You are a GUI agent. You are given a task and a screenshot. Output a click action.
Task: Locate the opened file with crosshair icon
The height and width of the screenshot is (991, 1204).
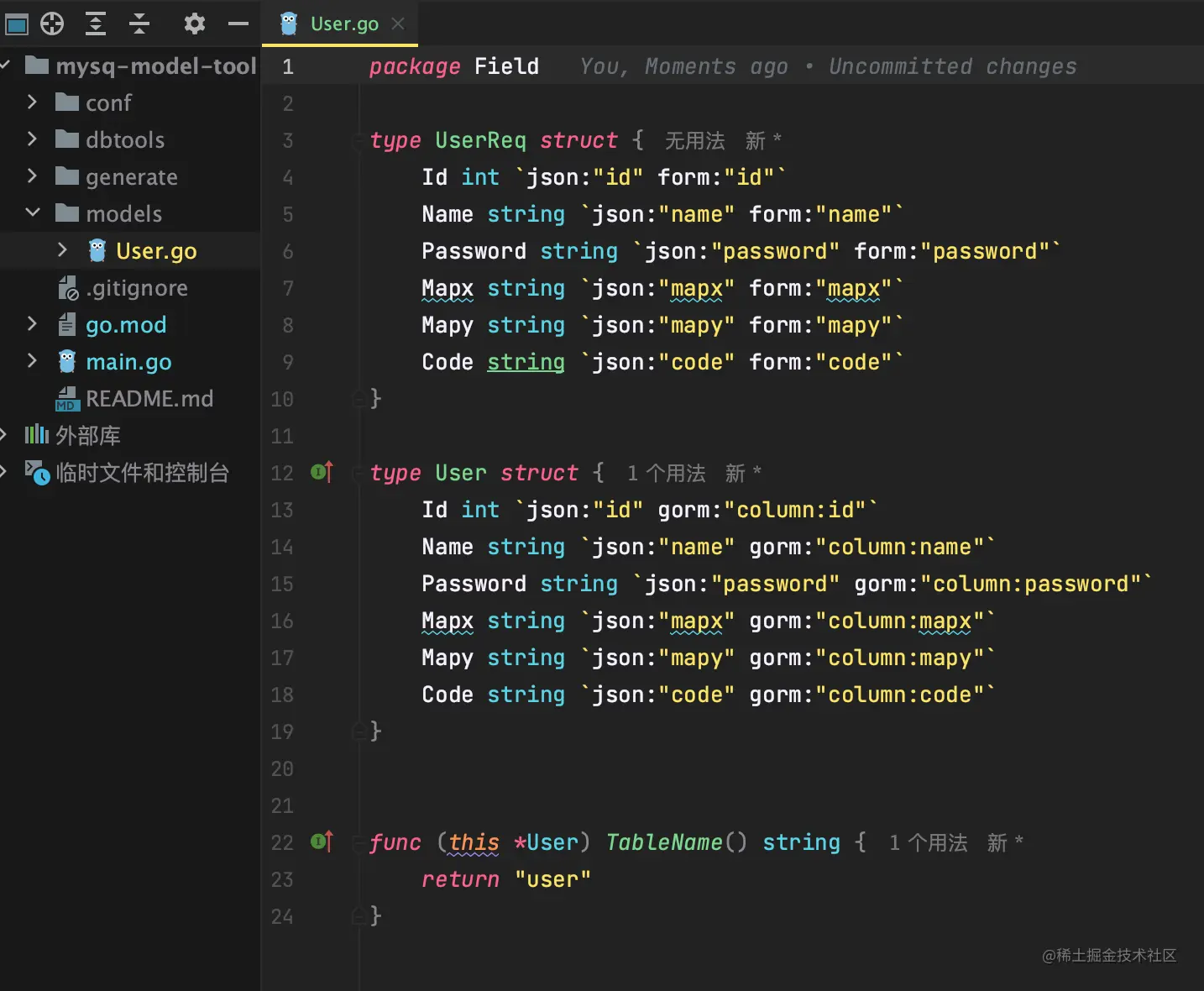52,24
